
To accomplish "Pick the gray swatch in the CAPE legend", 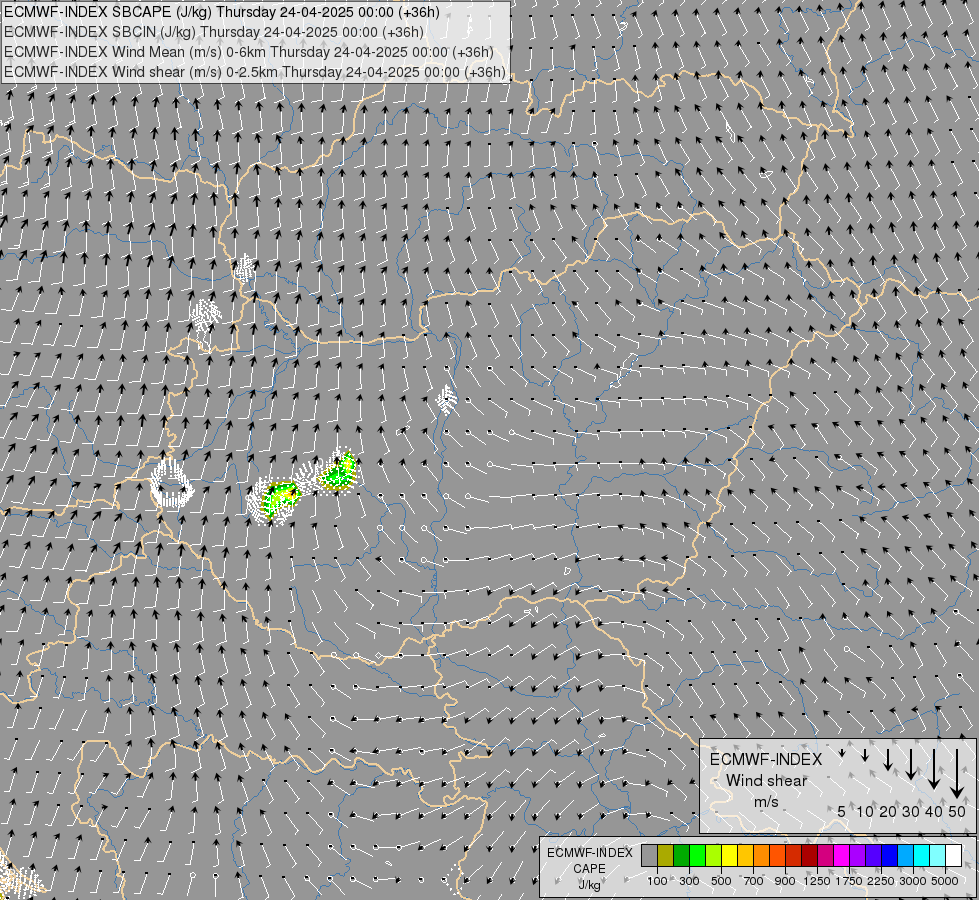I will [649, 856].
